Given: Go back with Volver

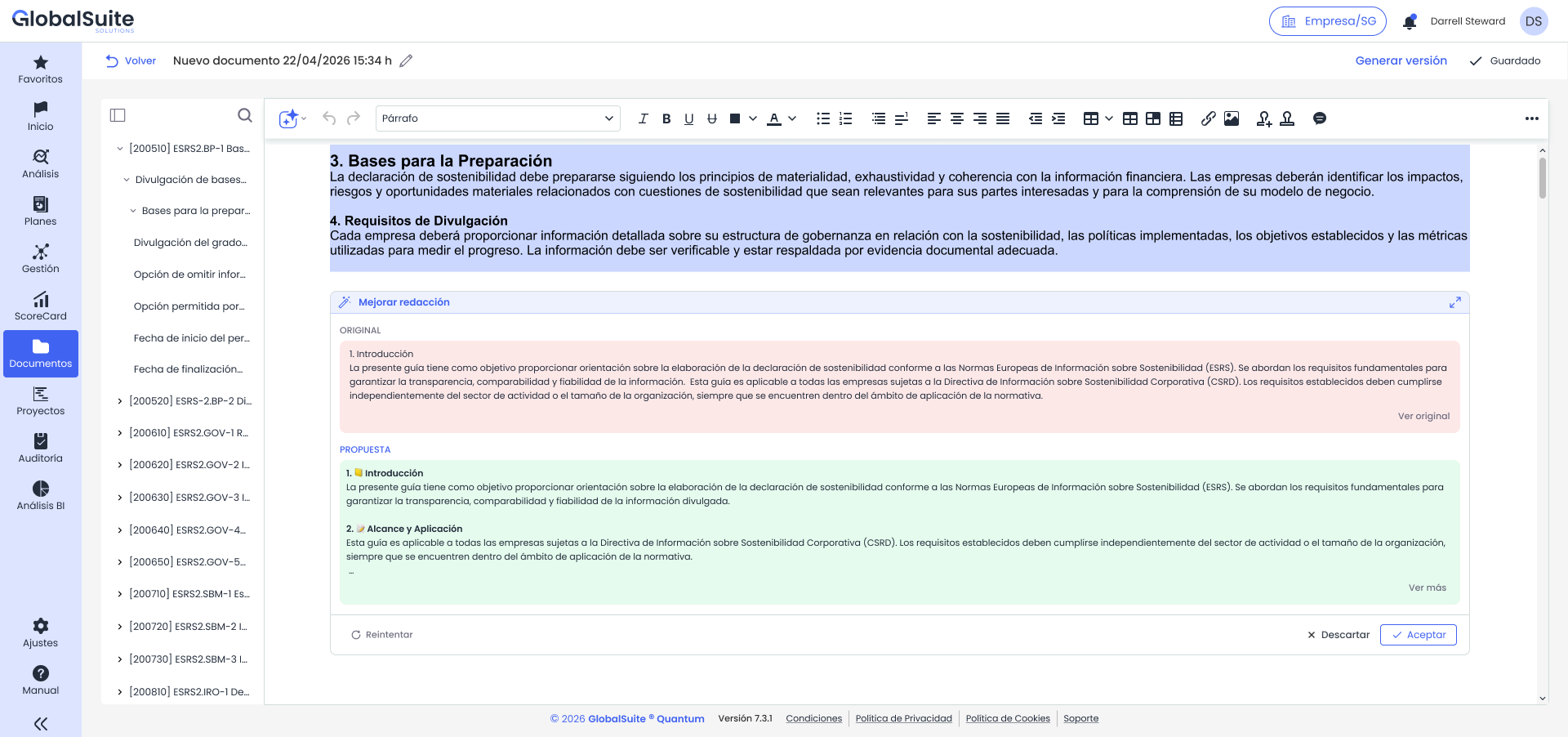Looking at the screenshot, I should tap(131, 60).
